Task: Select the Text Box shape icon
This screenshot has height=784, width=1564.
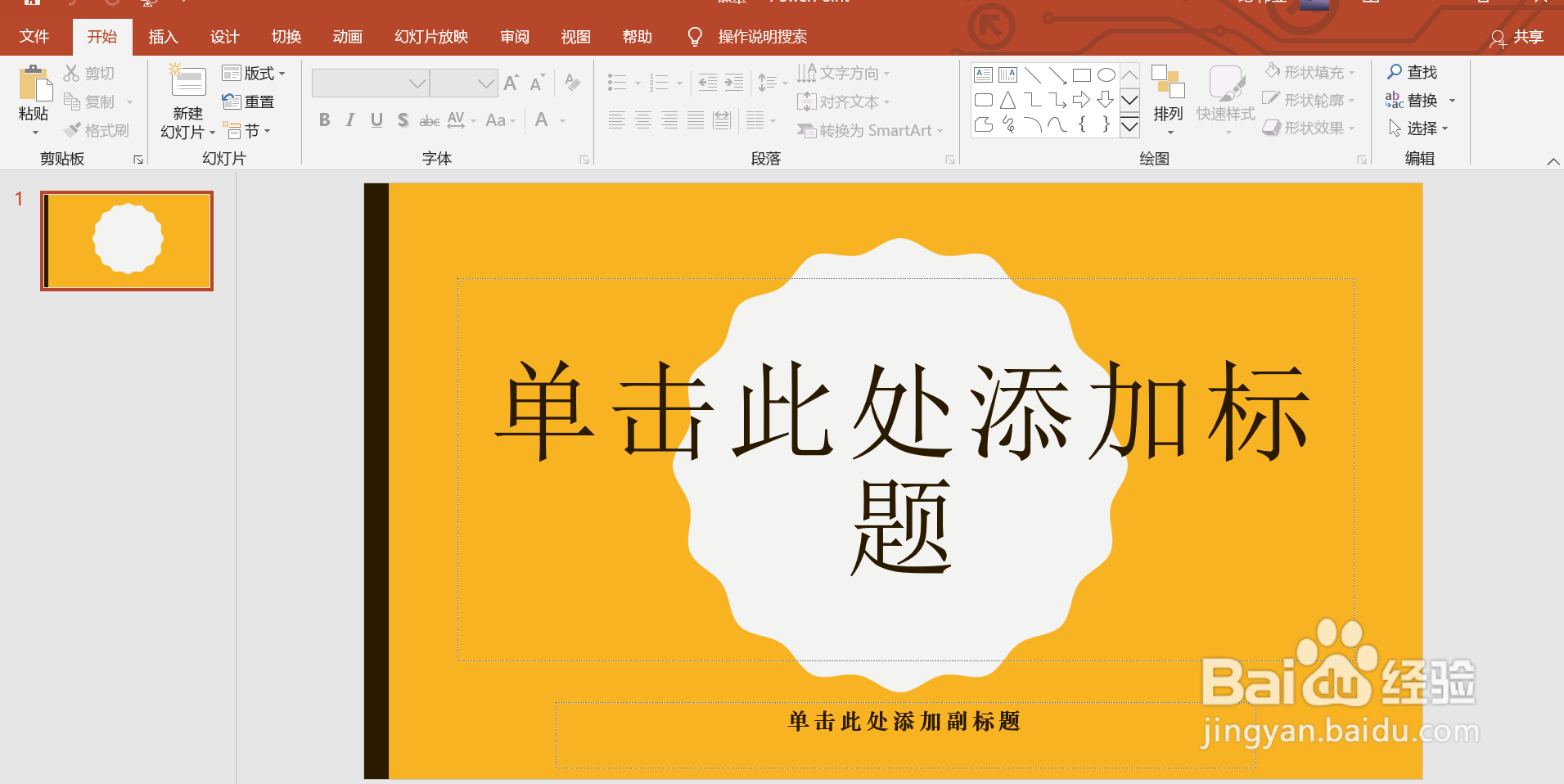Action: [x=984, y=75]
